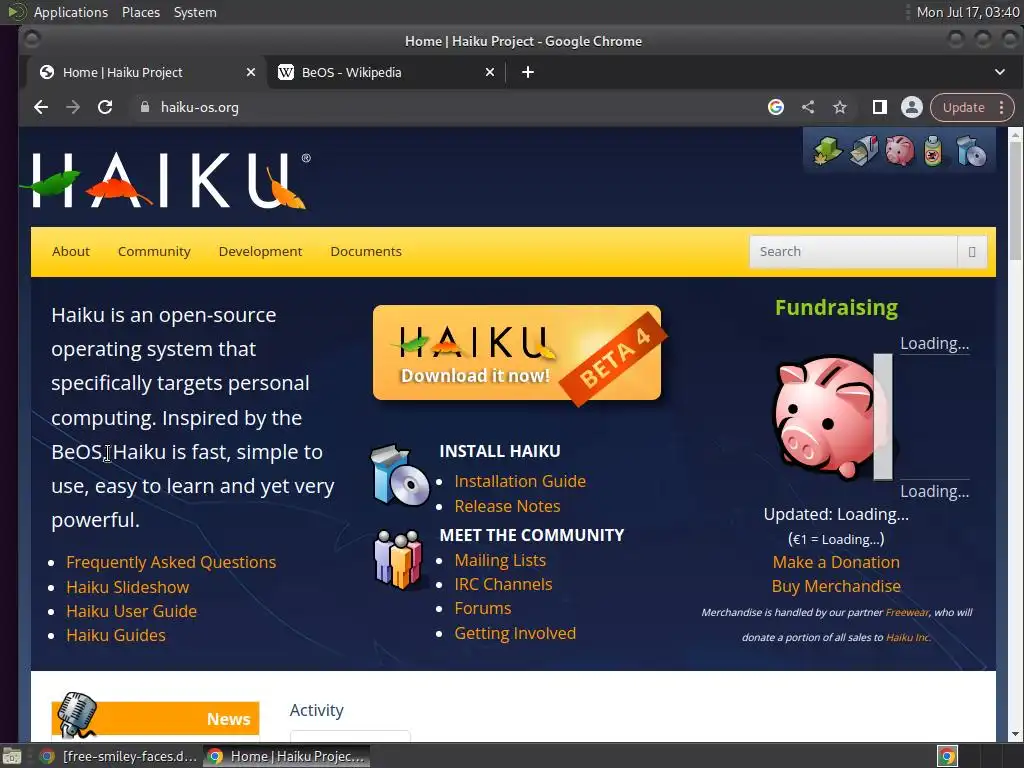Screen dimensions: 1024x768
Task: Switch to free-smiley-faces taskbar window
Action: tap(118, 756)
